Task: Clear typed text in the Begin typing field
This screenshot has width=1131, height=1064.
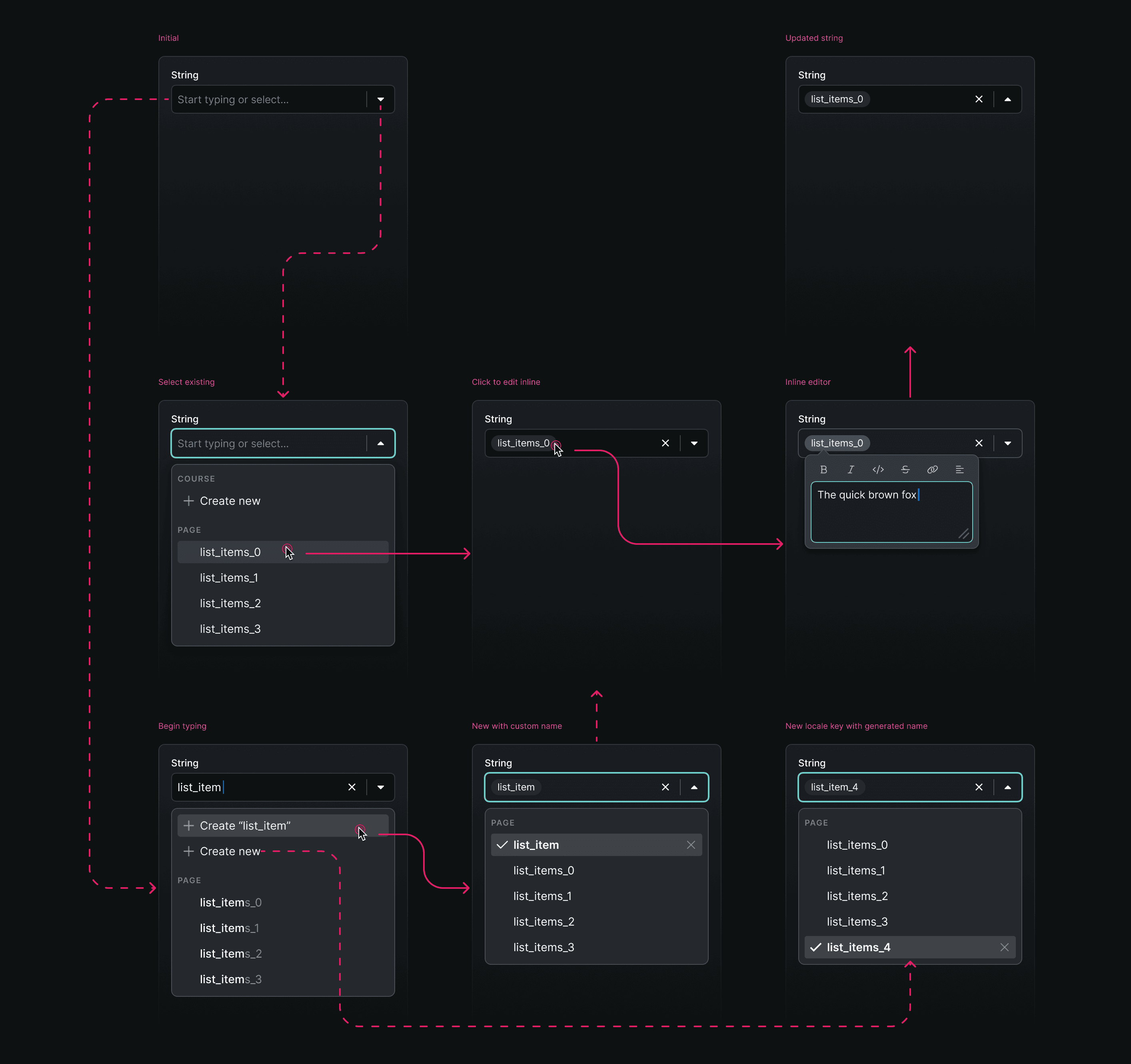Action: point(352,787)
